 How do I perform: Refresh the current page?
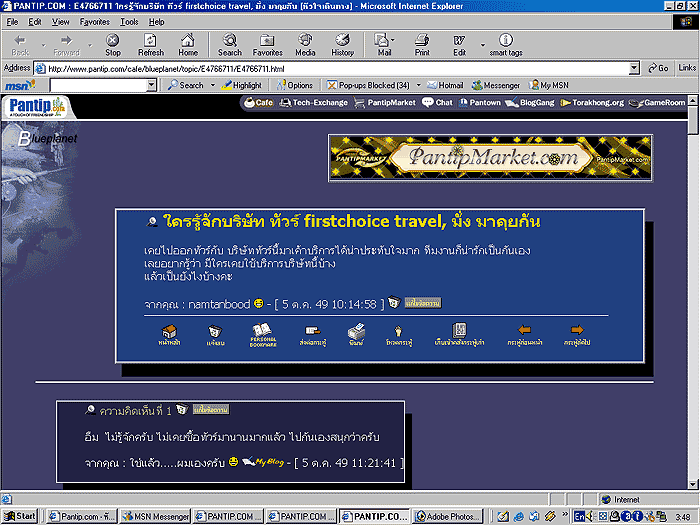[x=151, y=45]
